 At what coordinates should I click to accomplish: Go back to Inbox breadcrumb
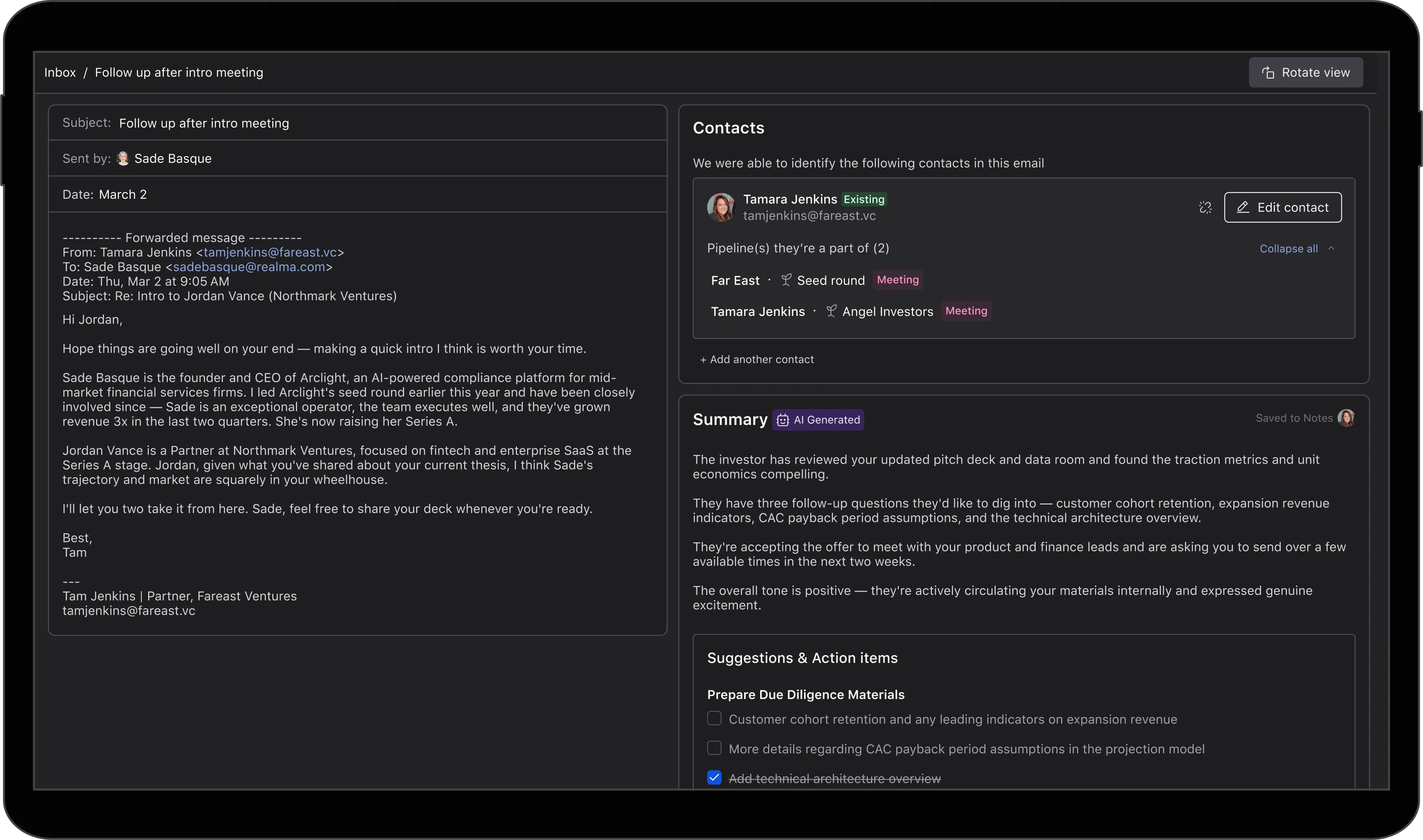pyautogui.click(x=60, y=72)
